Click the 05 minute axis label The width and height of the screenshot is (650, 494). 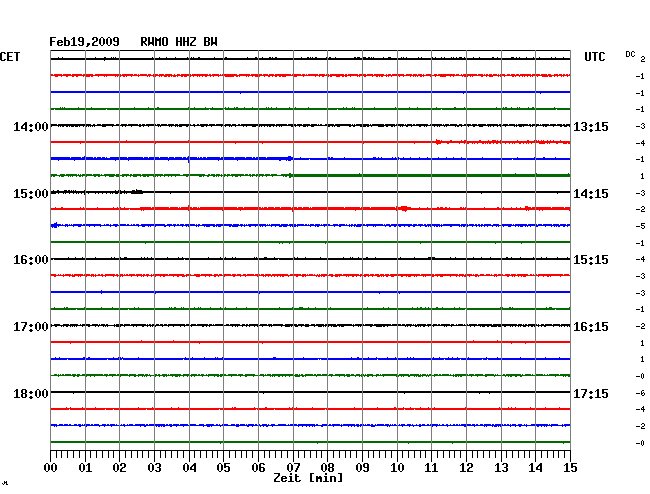[x=223, y=467]
